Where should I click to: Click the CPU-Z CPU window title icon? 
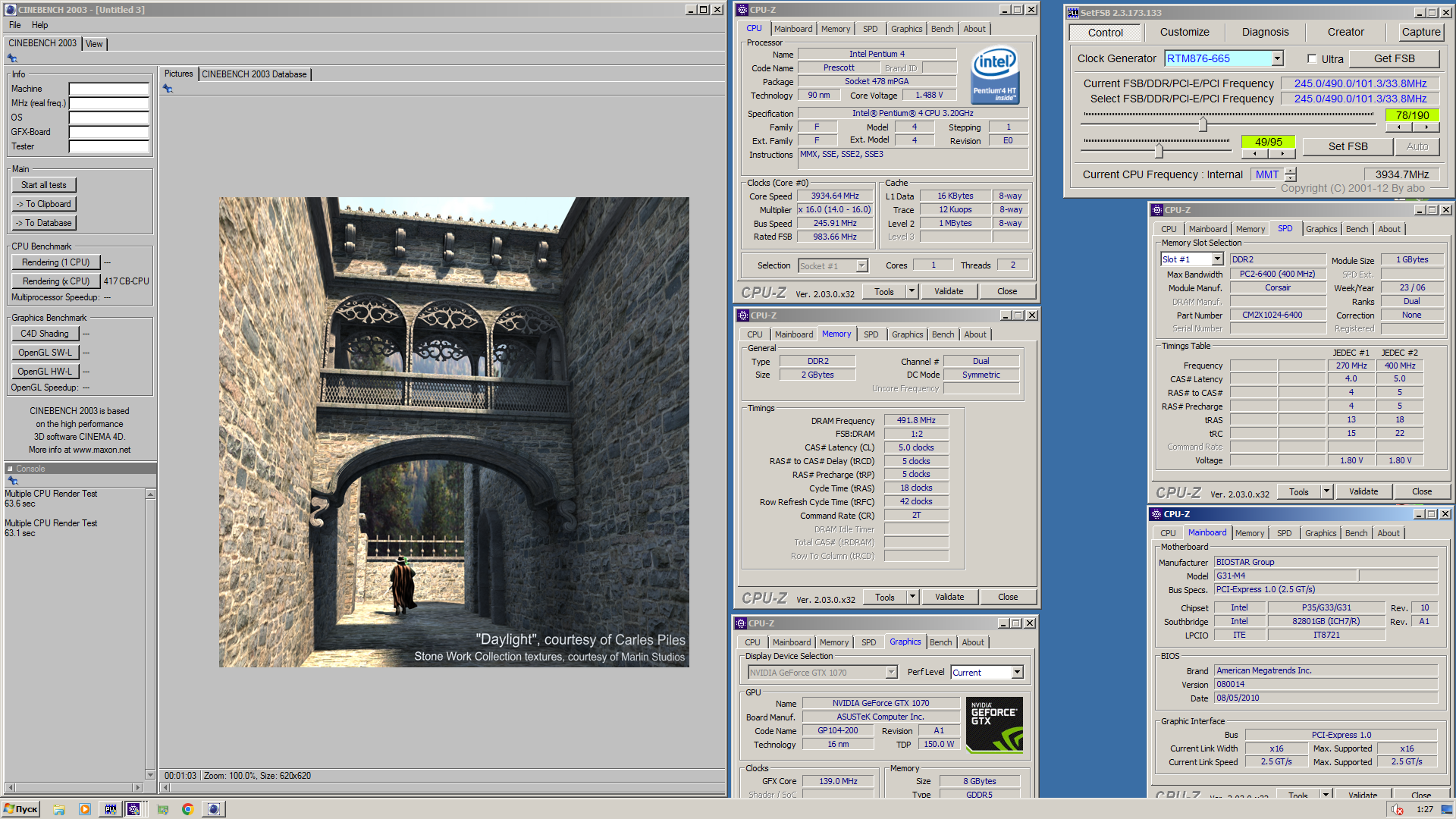(x=742, y=10)
